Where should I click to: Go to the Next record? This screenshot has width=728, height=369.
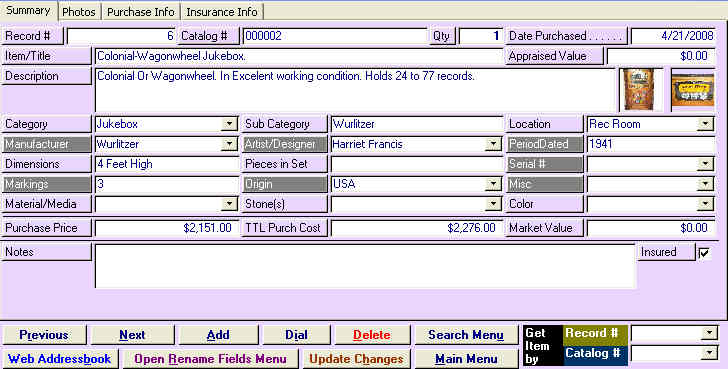pyautogui.click(x=132, y=335)
